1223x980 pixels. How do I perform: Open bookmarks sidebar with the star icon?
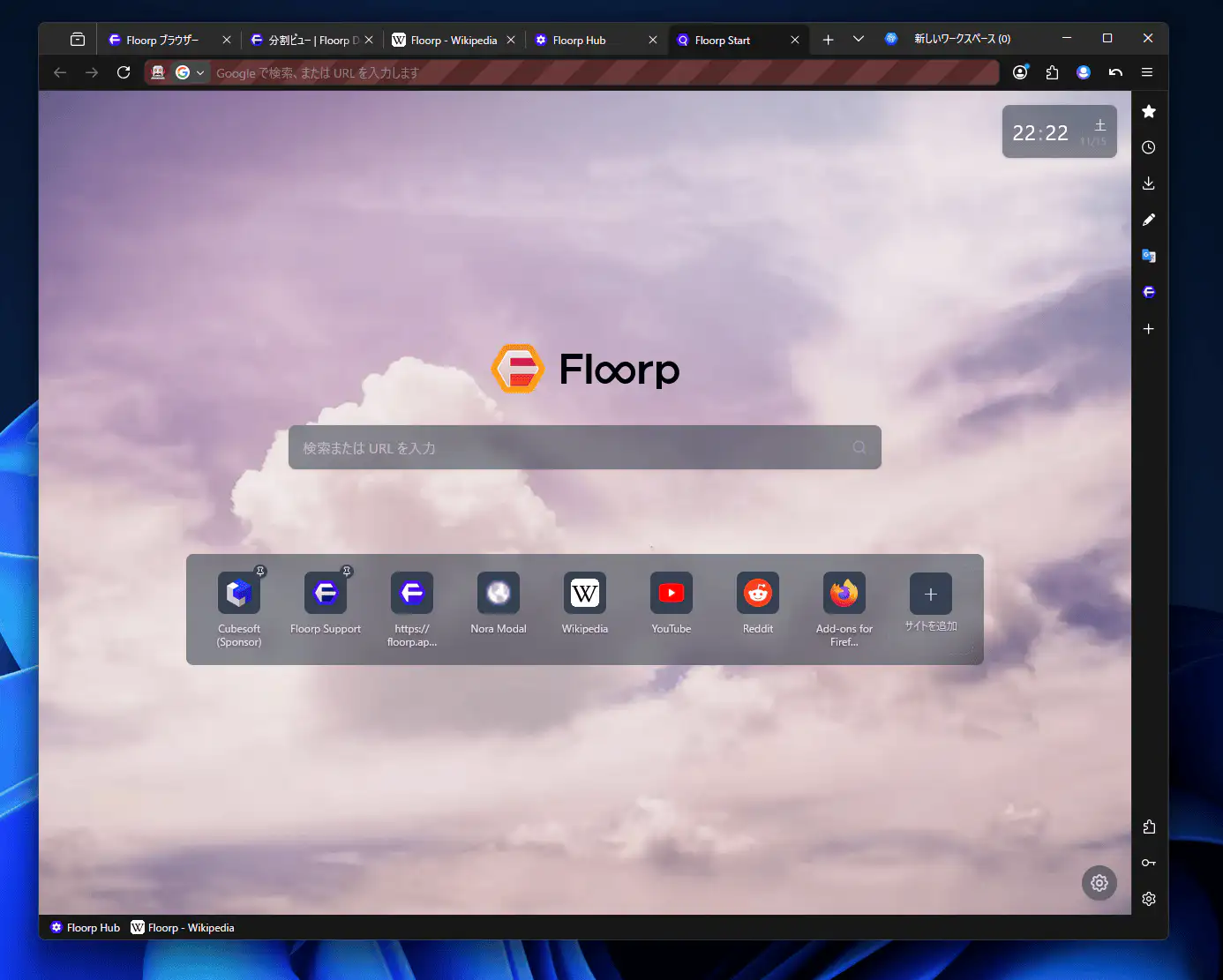coord(1149,111)
